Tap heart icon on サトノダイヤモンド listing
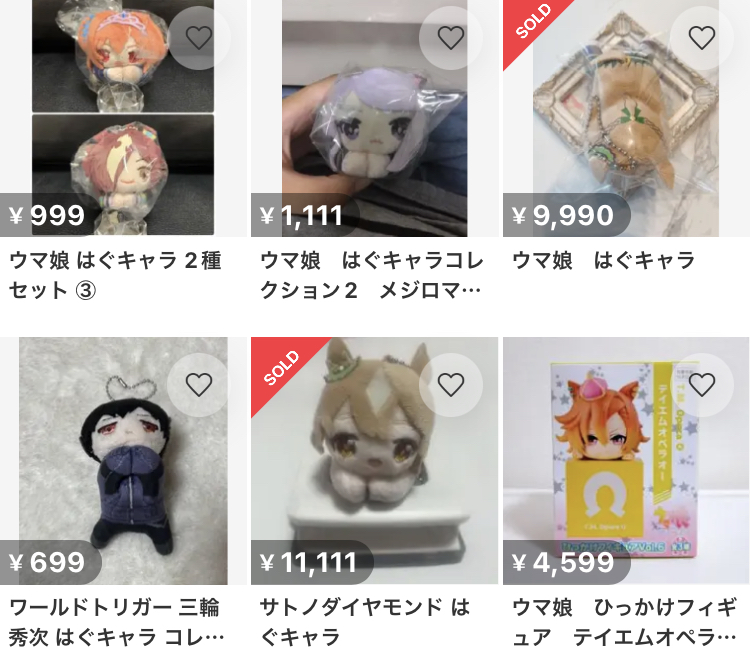This screenshot has width=750, height=672. 451,385
